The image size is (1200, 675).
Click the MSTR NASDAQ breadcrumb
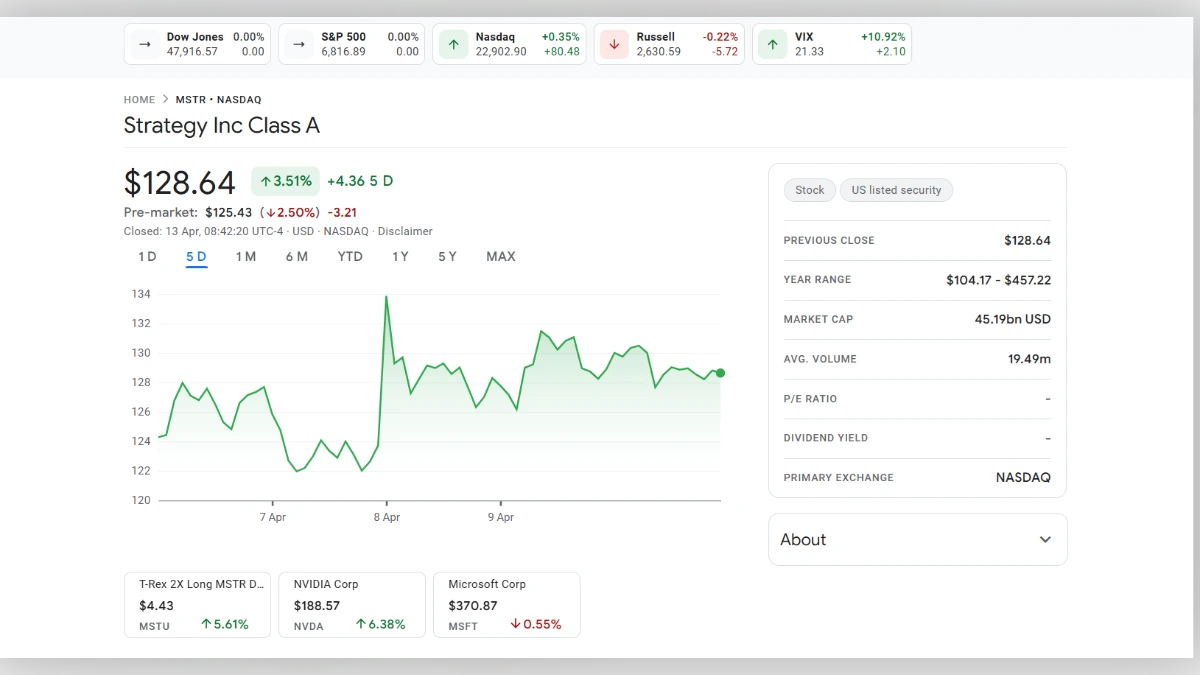(x=218, y=99)
